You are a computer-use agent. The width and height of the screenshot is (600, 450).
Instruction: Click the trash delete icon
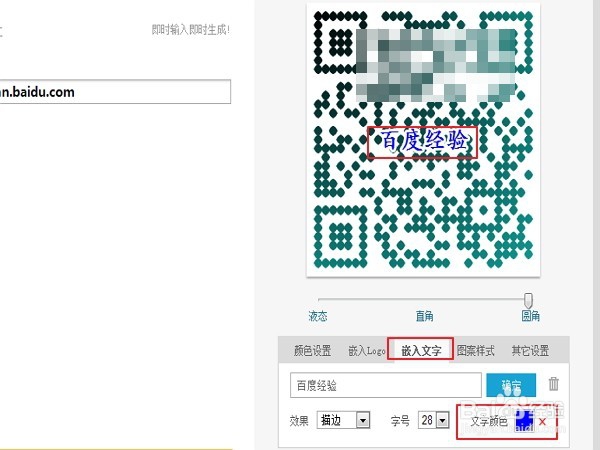(x=553, y=384)
